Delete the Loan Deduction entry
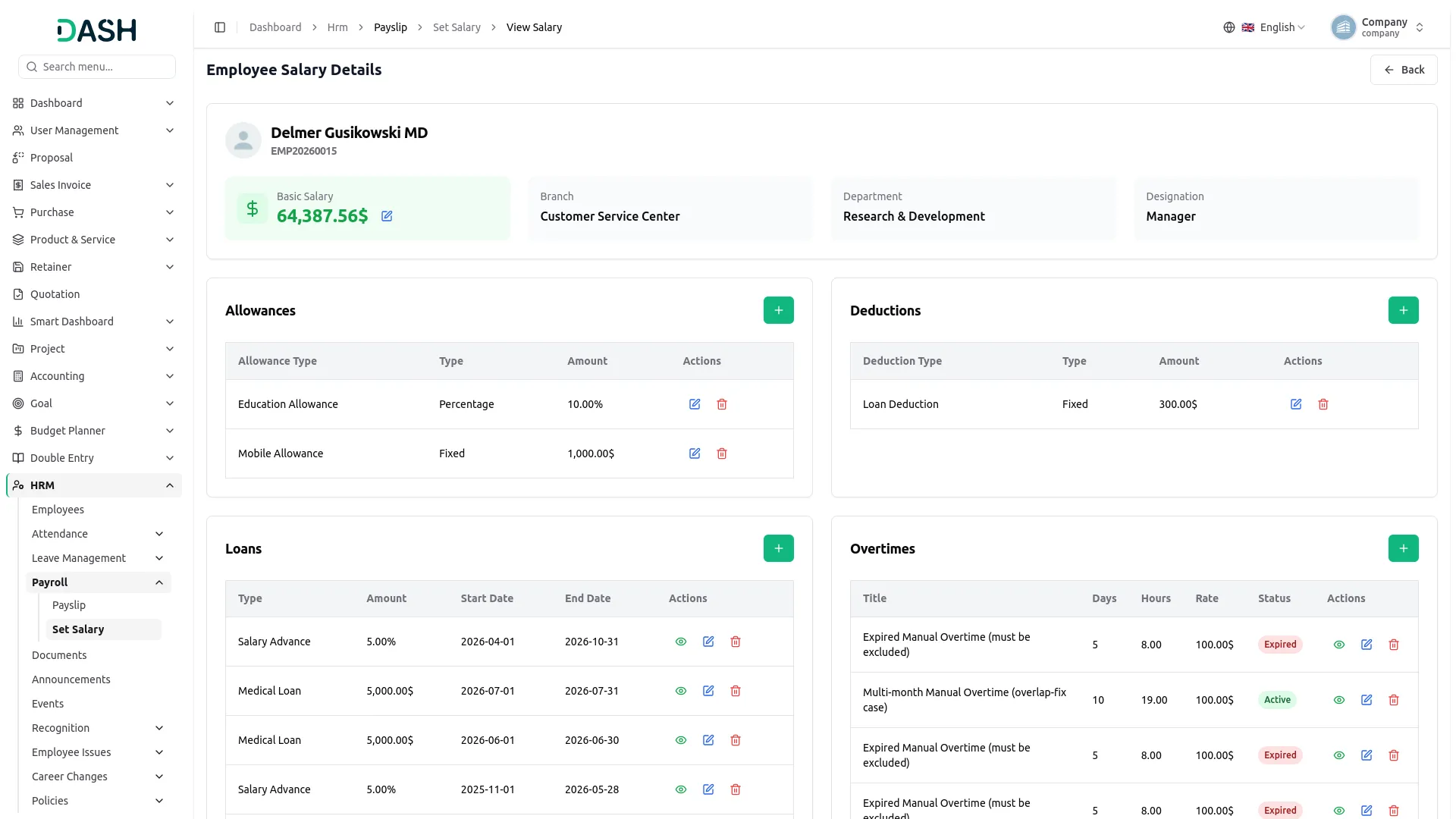Image resolution: width=1456 pixels, height=819 pixels. (x=1323, y=404)
